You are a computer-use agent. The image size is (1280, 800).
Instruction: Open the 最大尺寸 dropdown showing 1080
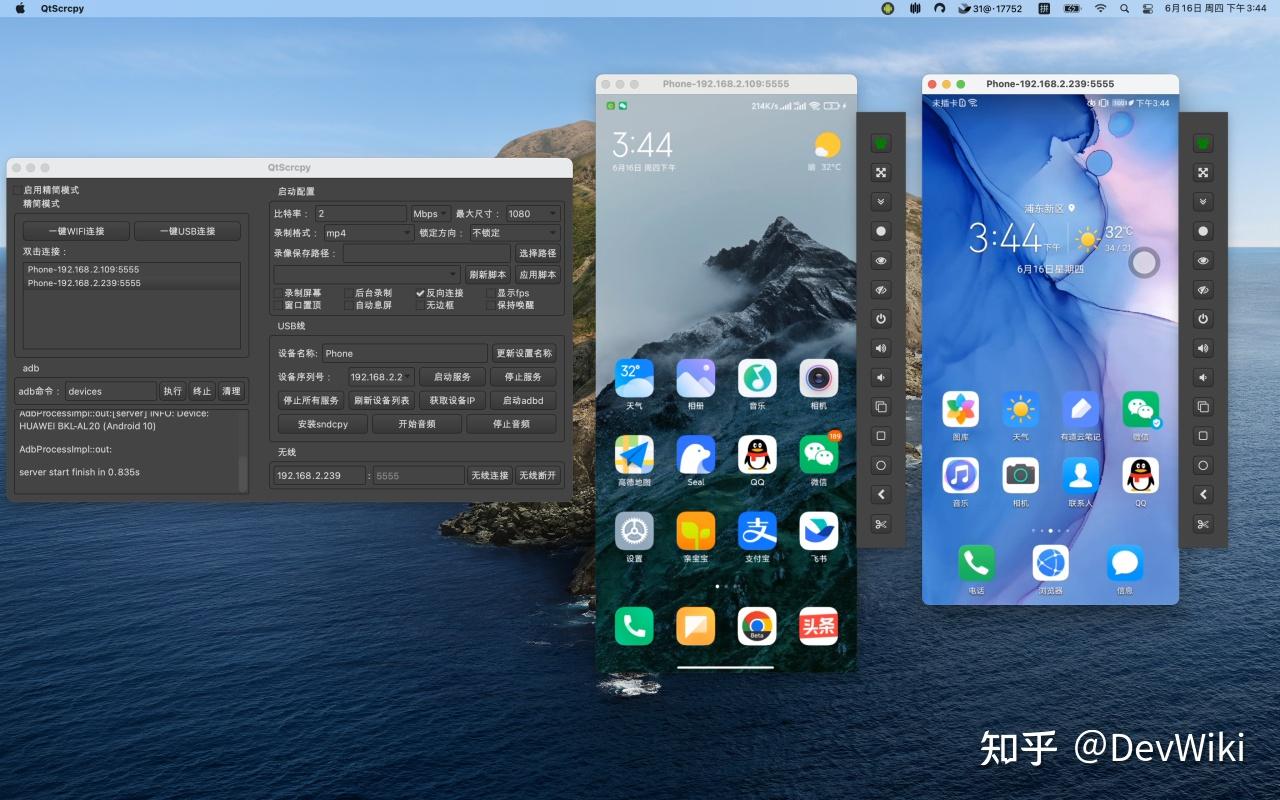coord(531,213)
